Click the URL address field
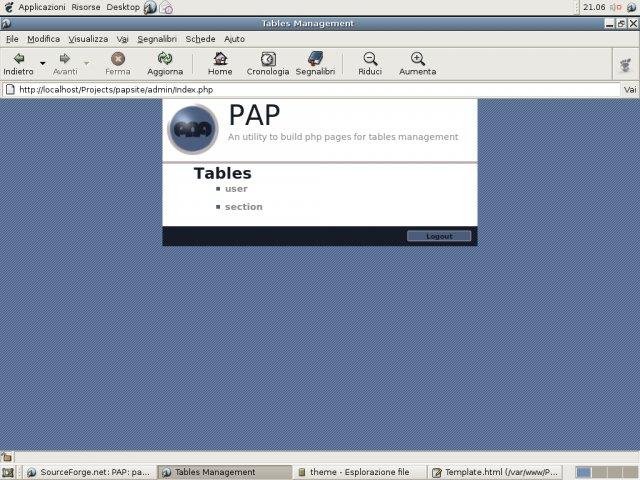The width and height of the screenshot is (640, 480). 312,90
